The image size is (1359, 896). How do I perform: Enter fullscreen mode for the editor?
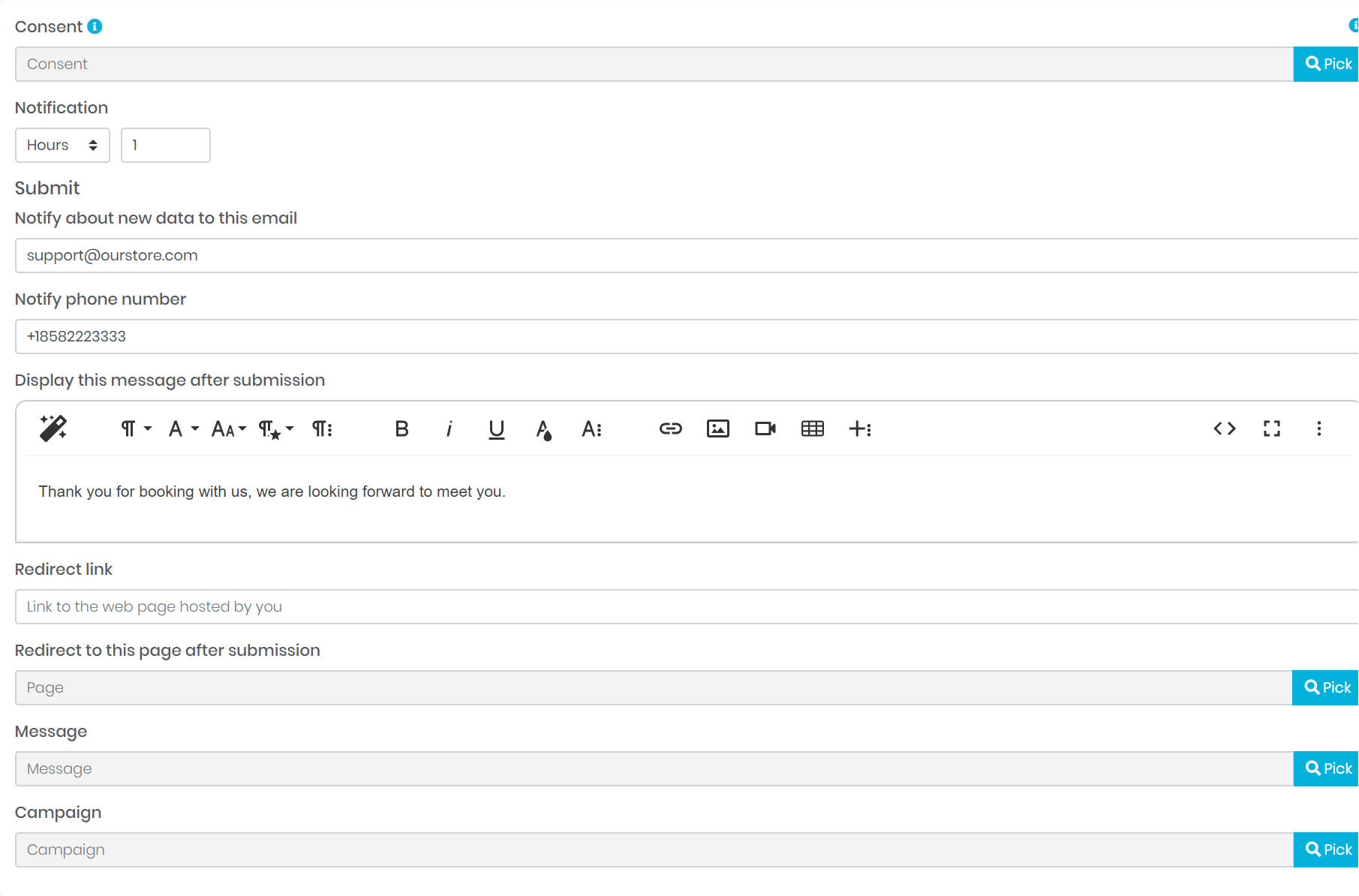tap(1272, 428)
